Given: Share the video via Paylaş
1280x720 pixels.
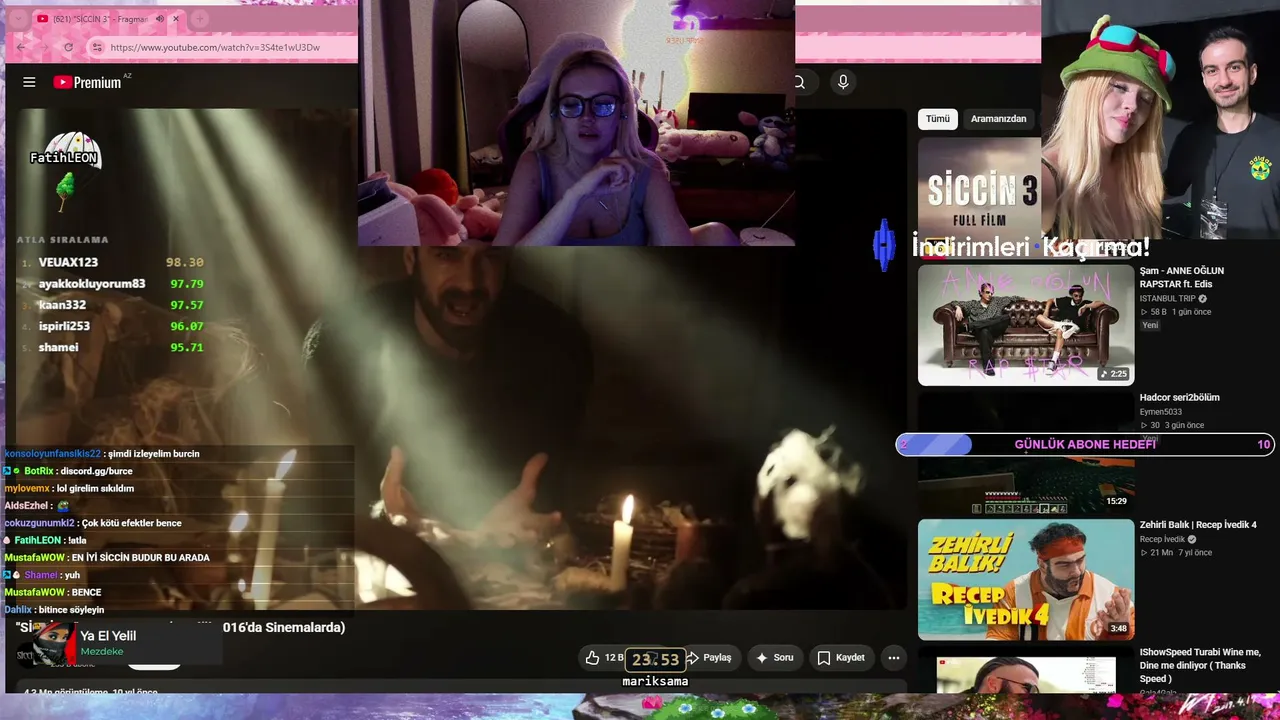Looking at the screenshot, I should (x=709, y=658).
